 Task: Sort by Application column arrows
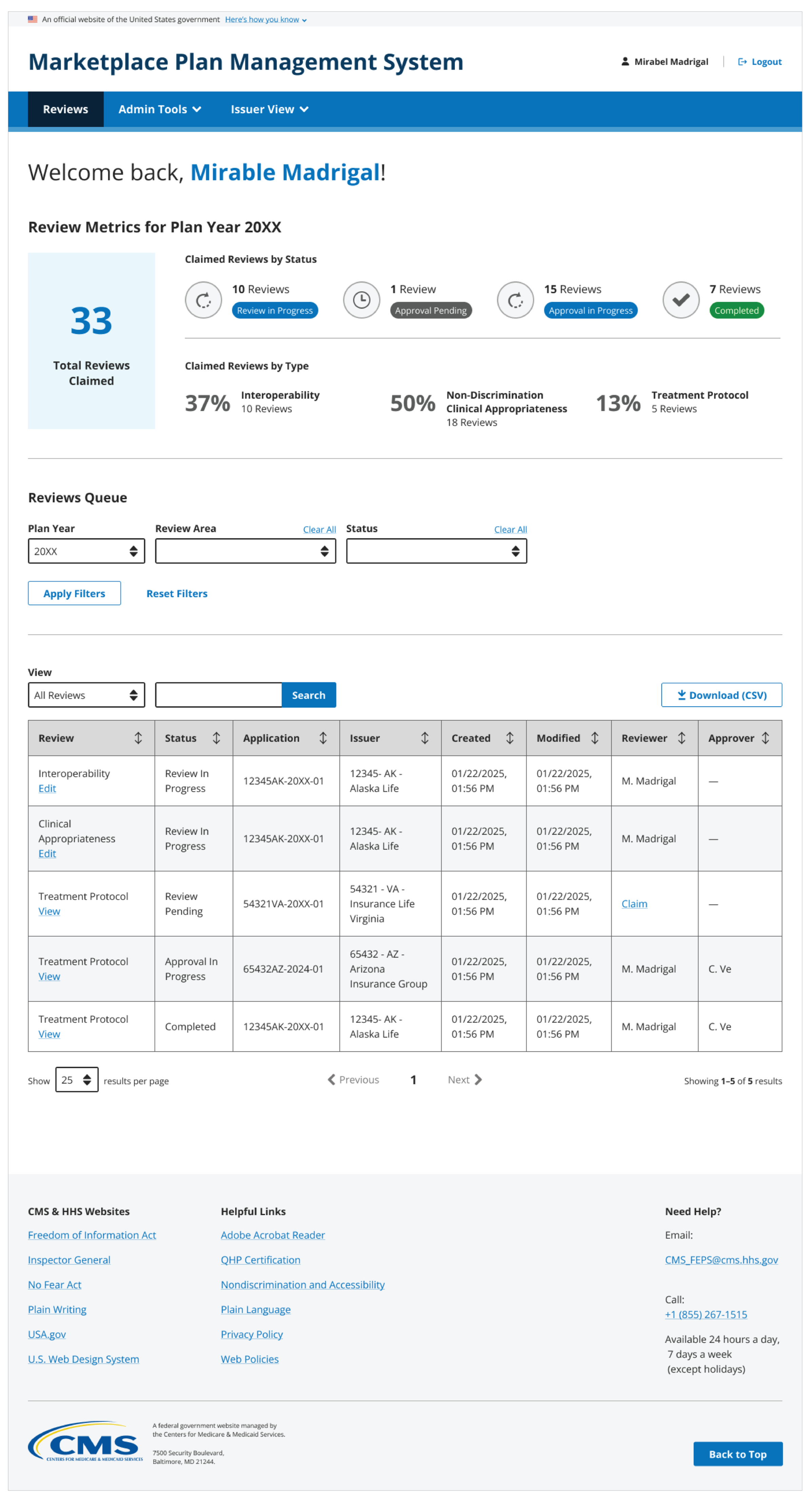(x=323, y=738)
